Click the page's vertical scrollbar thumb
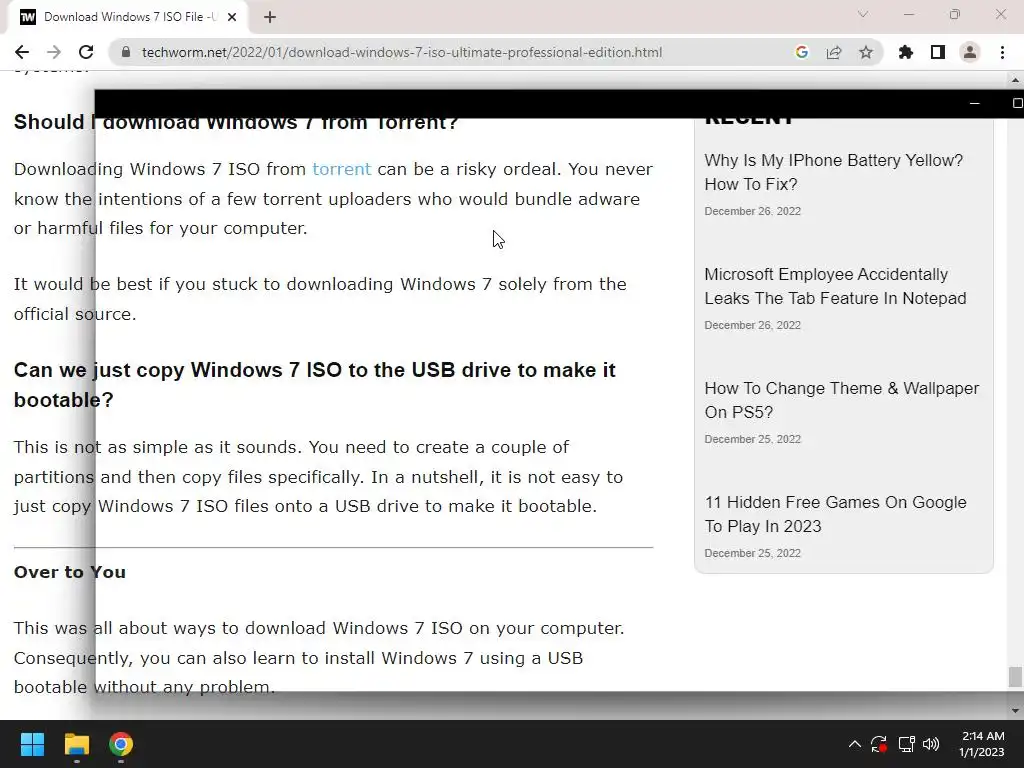 point(1014,677)
